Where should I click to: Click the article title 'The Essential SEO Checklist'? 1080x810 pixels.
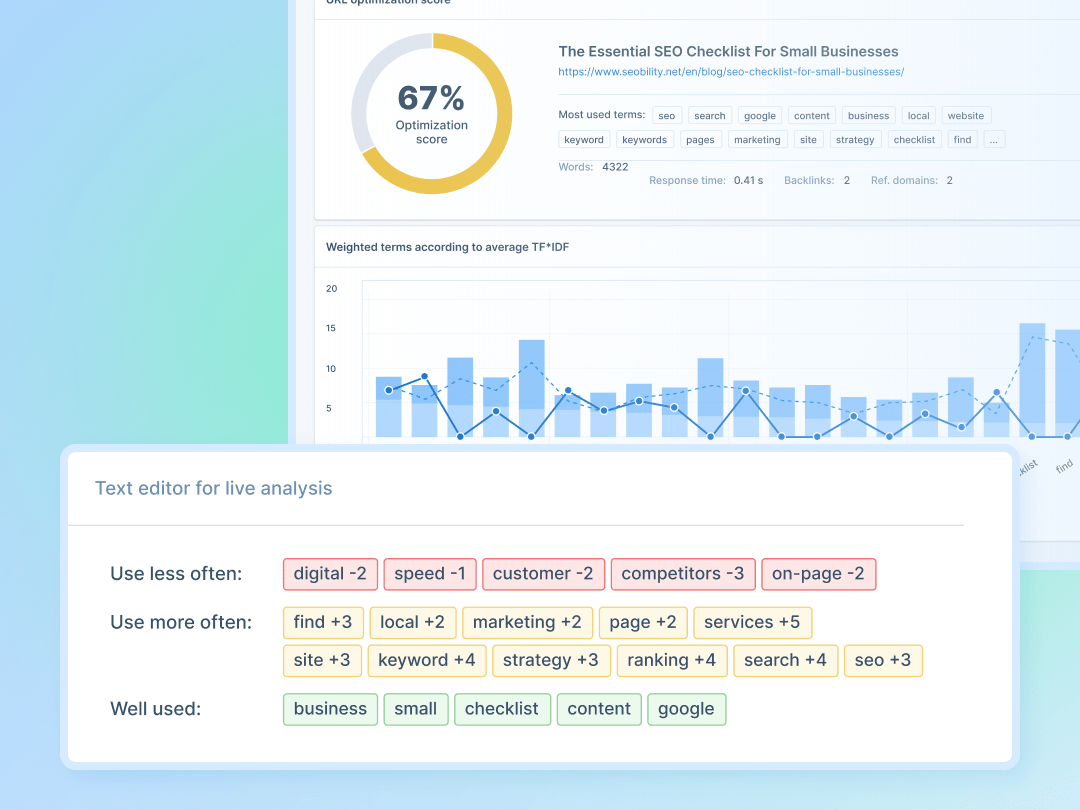(728, 51)
